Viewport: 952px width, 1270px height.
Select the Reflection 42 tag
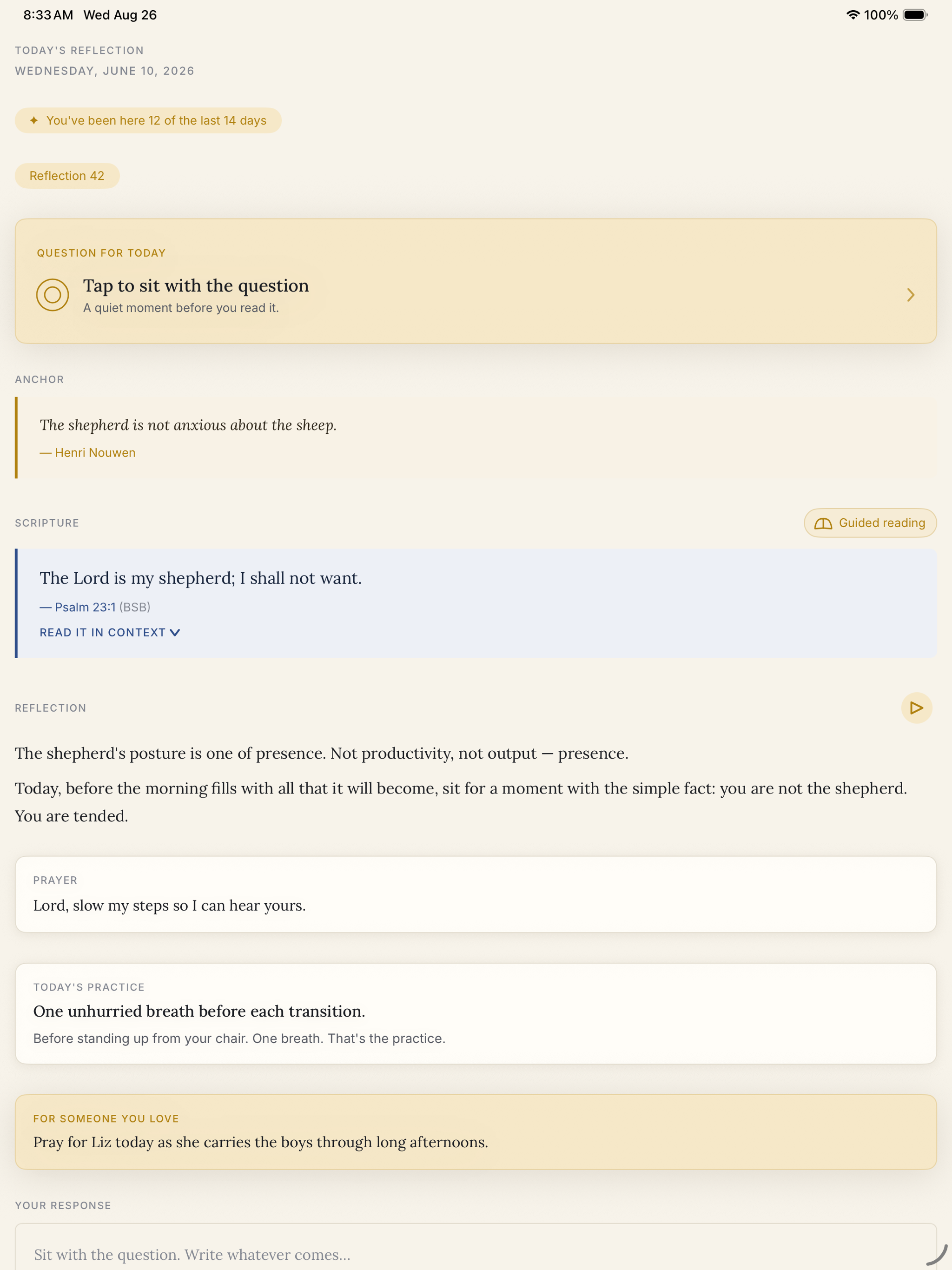click(67, 176)
